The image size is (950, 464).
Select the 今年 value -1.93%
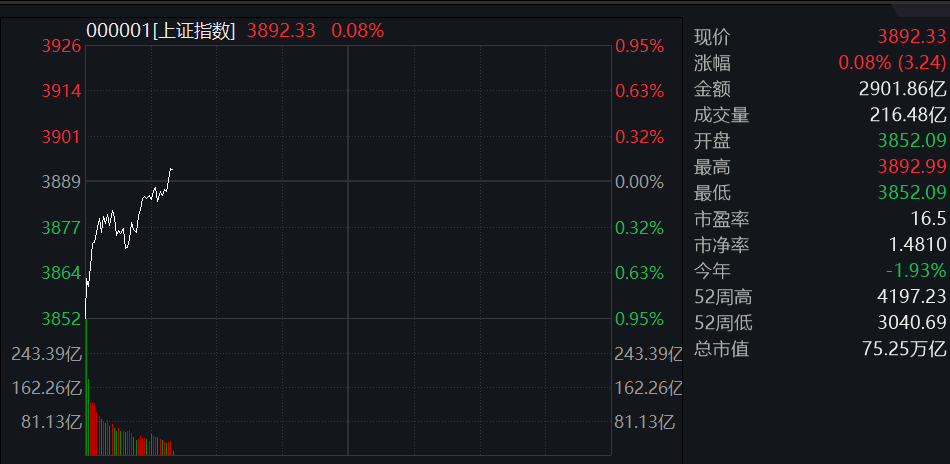click(x=915, y=271)
